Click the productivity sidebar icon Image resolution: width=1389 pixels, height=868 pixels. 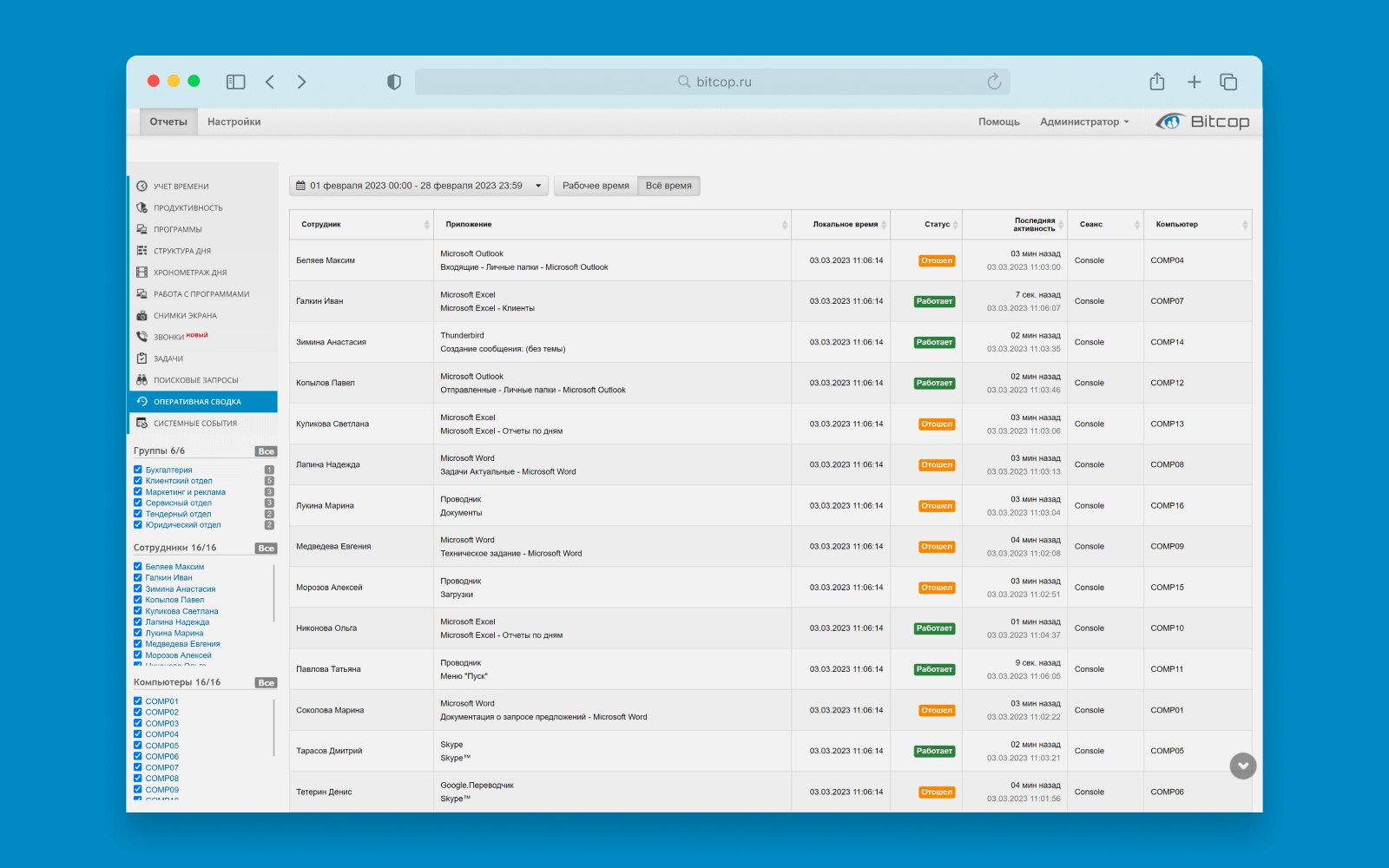click(x=142, y=207)
